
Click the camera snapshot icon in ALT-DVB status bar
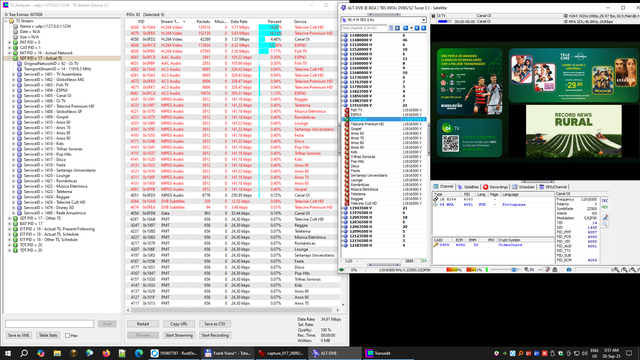[x=569, y=270]
